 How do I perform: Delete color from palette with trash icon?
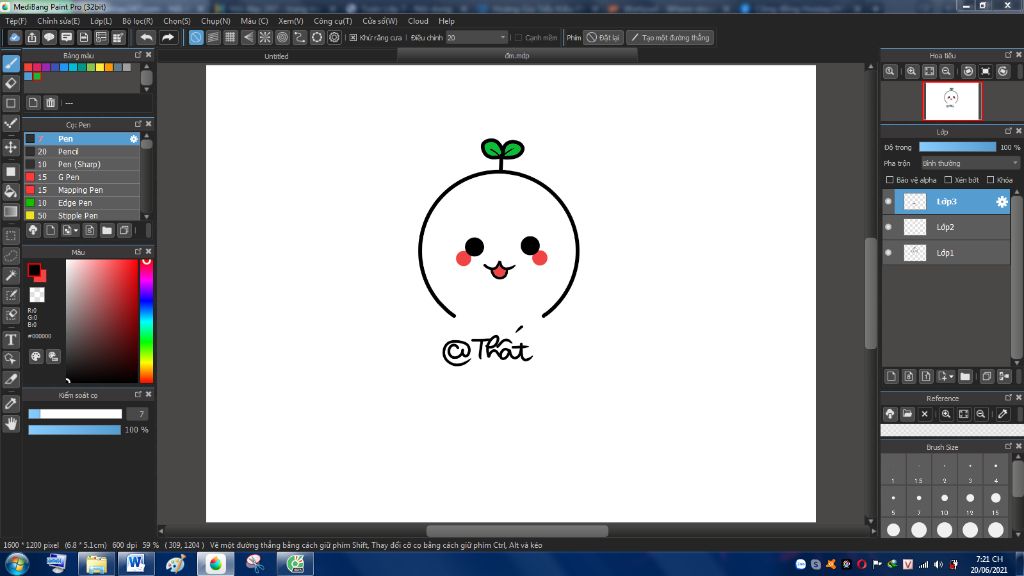pos(50,103)
